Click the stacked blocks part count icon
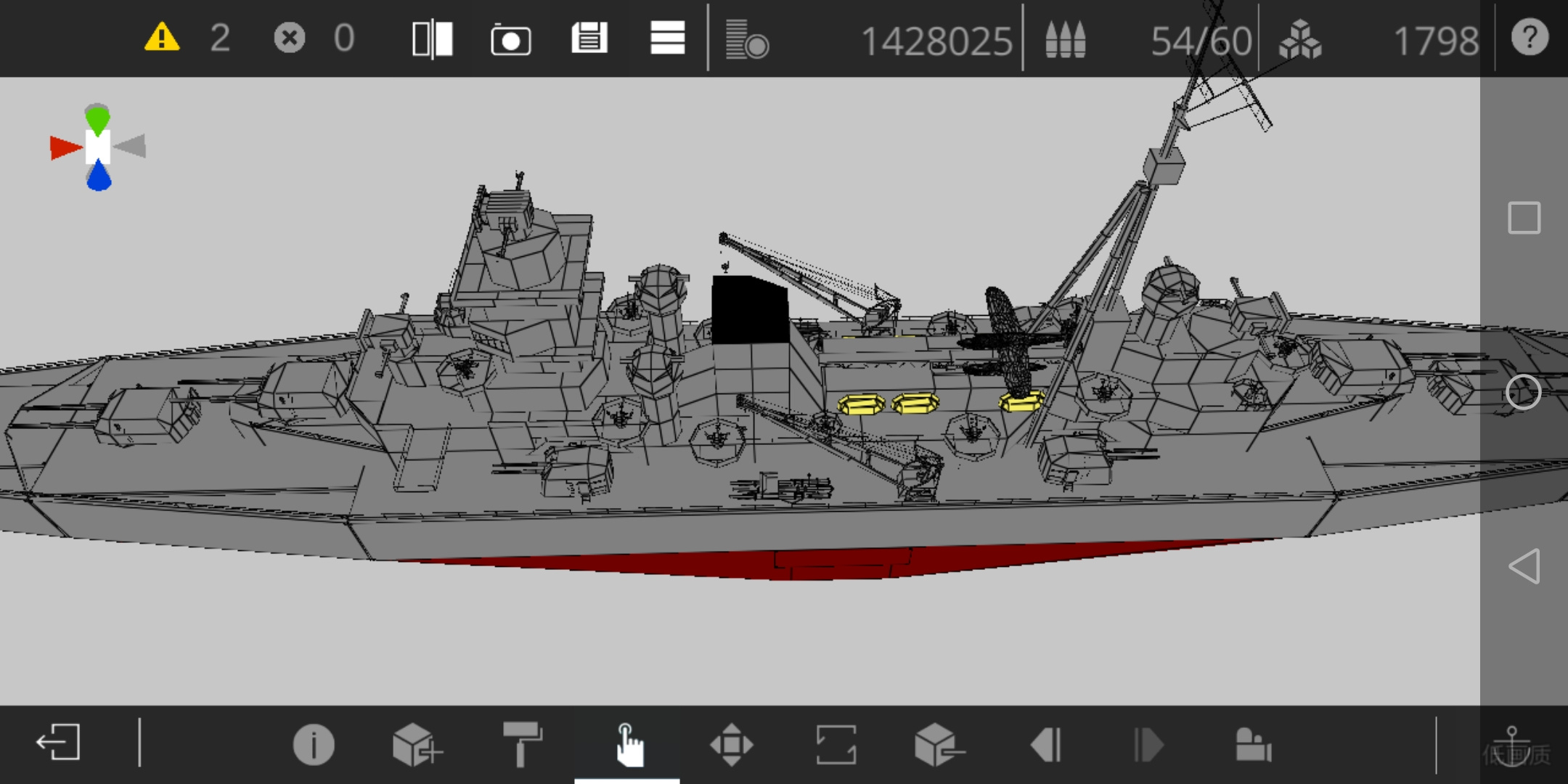 (x=1300, y=39)
